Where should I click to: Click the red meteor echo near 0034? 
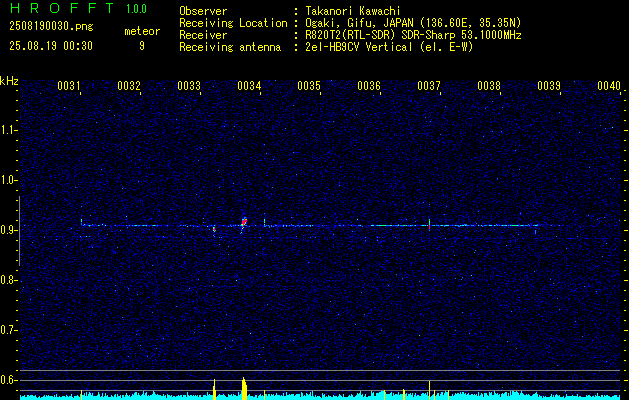[x=244, y=221]
